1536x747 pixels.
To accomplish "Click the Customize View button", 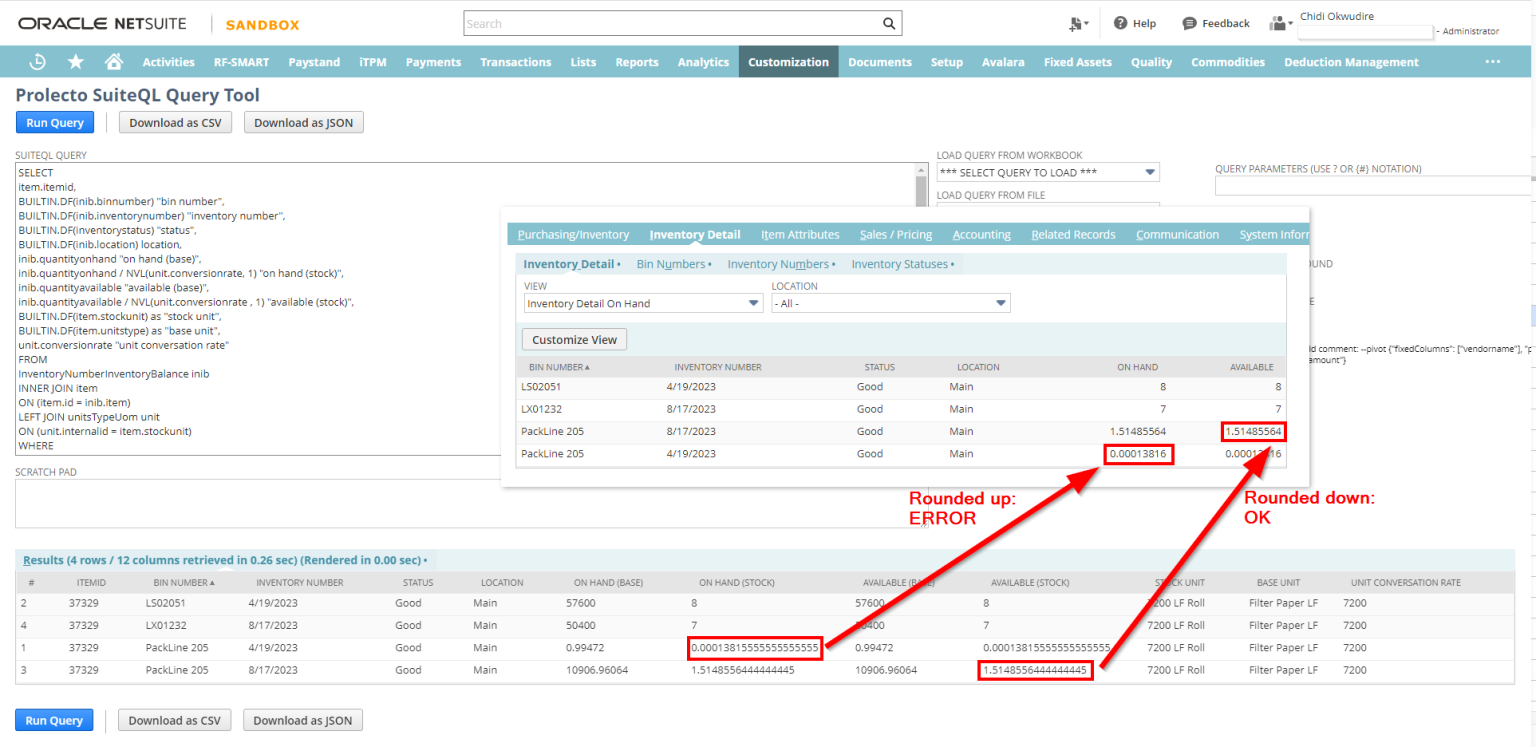I will [573, 339].
